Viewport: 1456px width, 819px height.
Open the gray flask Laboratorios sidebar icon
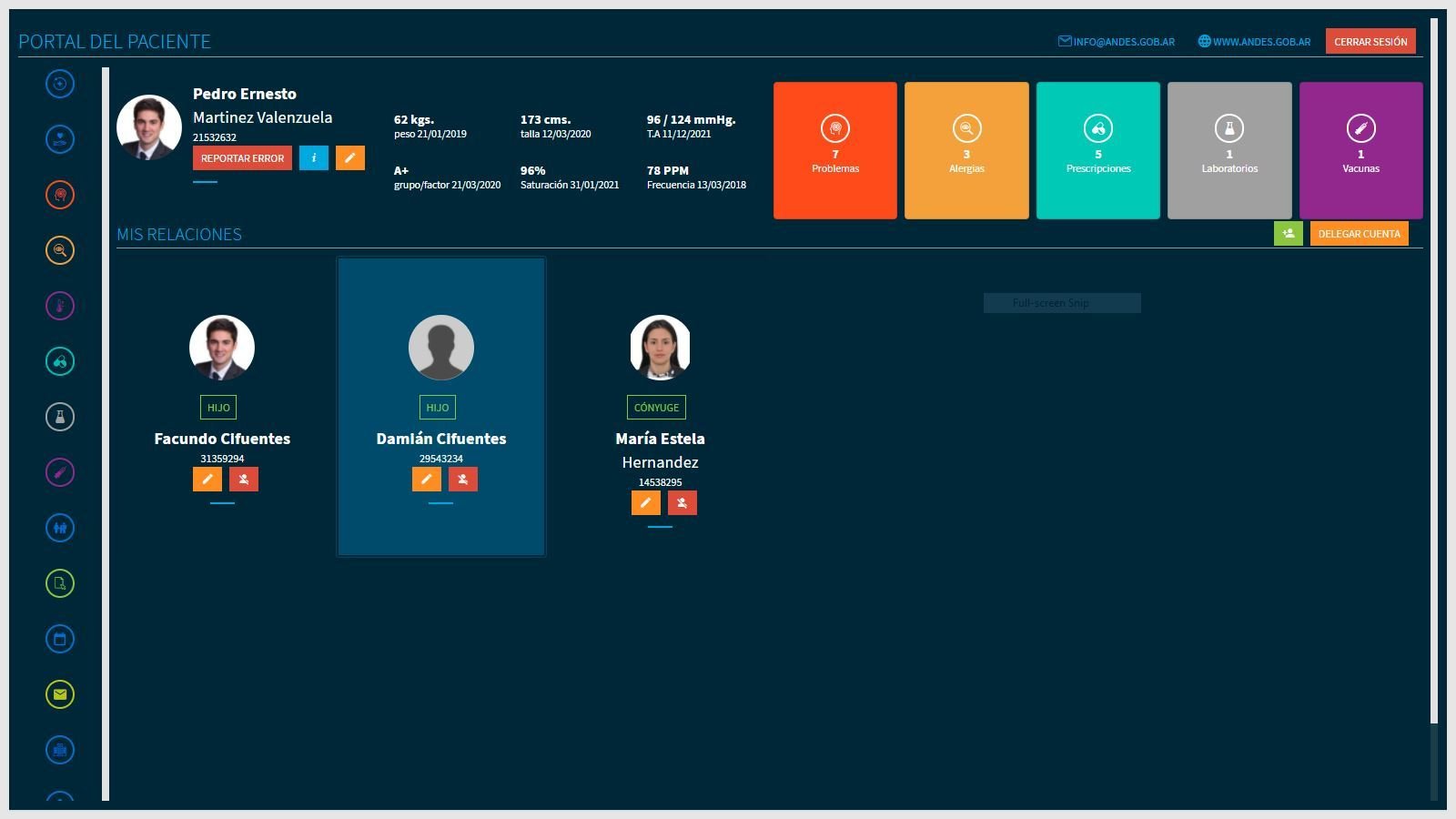click(x=60, y=417)
